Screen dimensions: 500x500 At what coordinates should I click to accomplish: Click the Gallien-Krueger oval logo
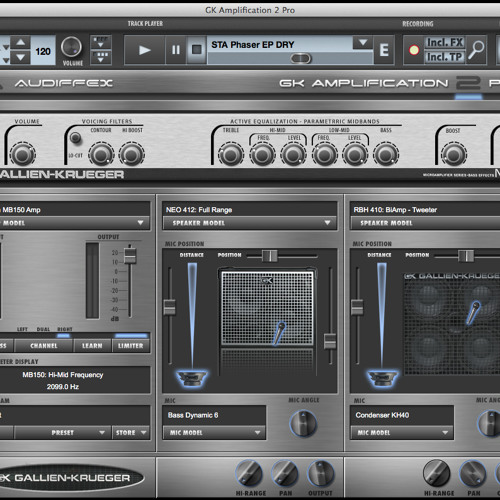click(71, 478)
